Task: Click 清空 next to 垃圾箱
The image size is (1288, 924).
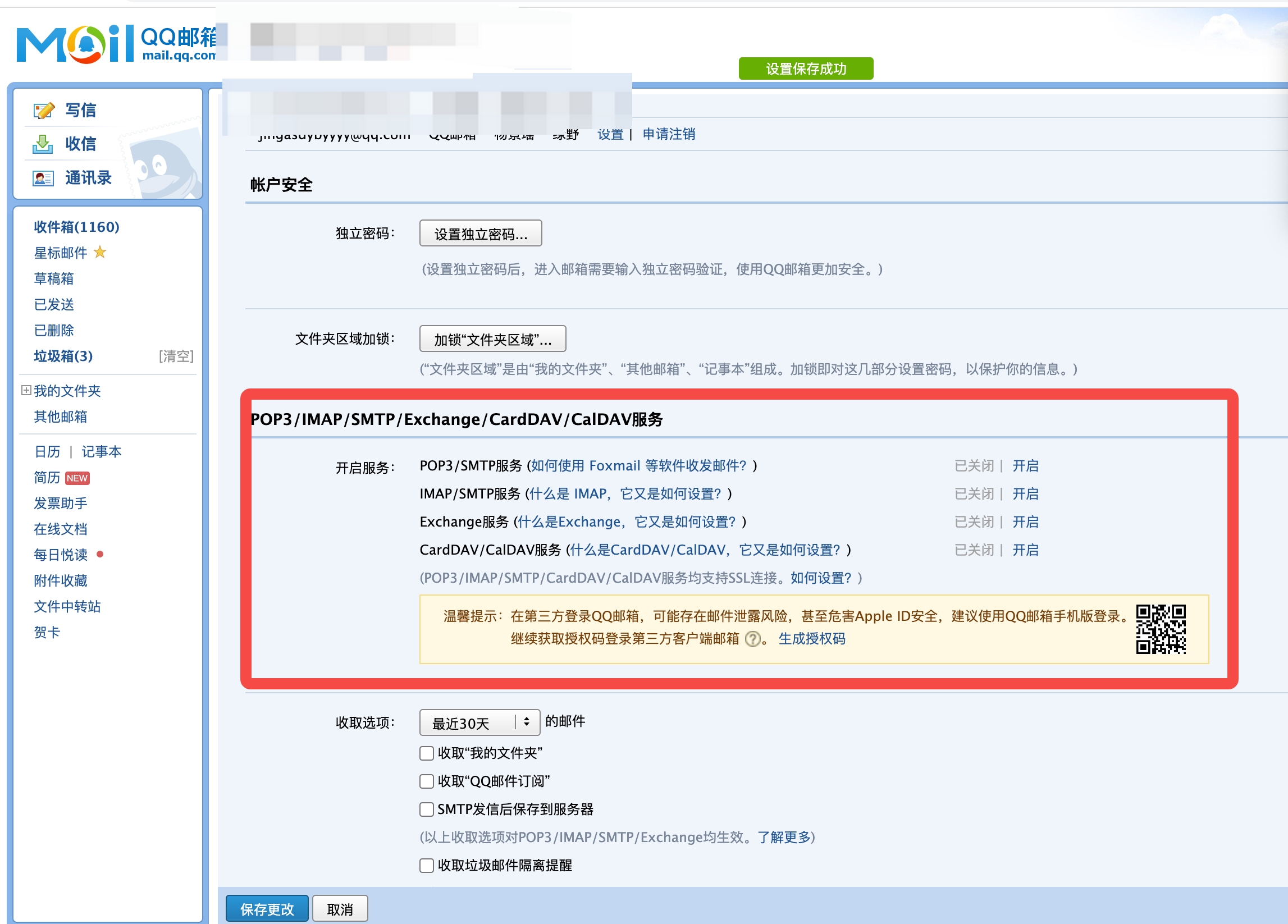Action: click(x=176, y=356)
